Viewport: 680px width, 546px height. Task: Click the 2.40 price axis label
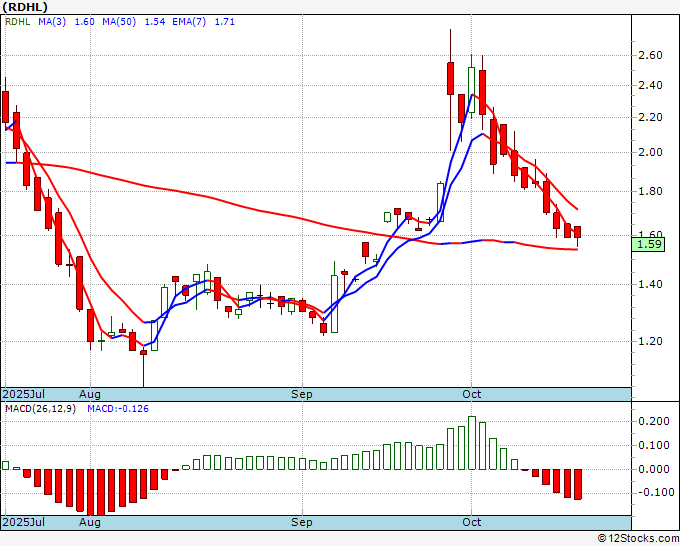pos(650,85)
